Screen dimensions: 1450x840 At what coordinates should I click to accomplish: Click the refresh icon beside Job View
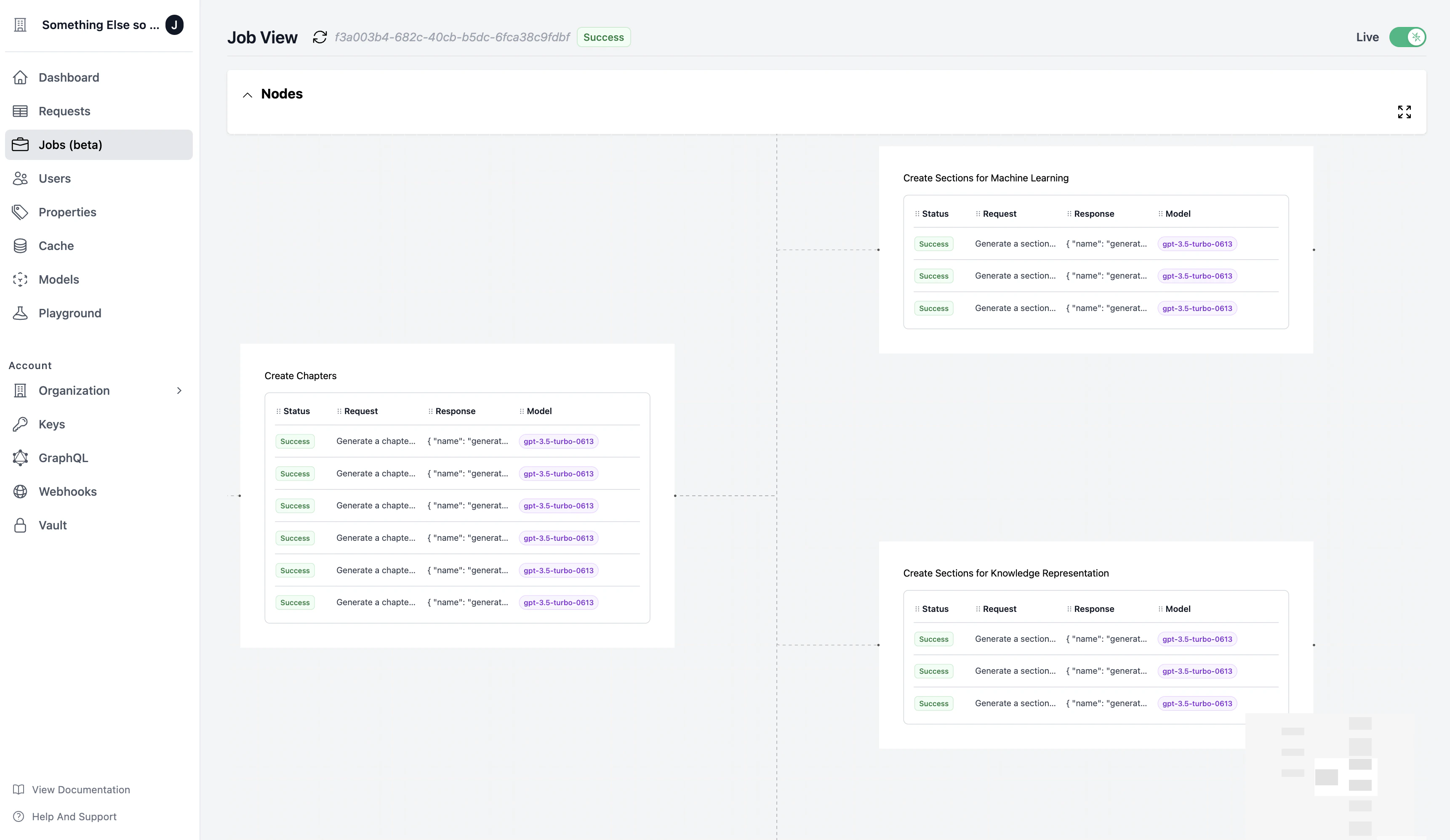(x=319, y=37)
